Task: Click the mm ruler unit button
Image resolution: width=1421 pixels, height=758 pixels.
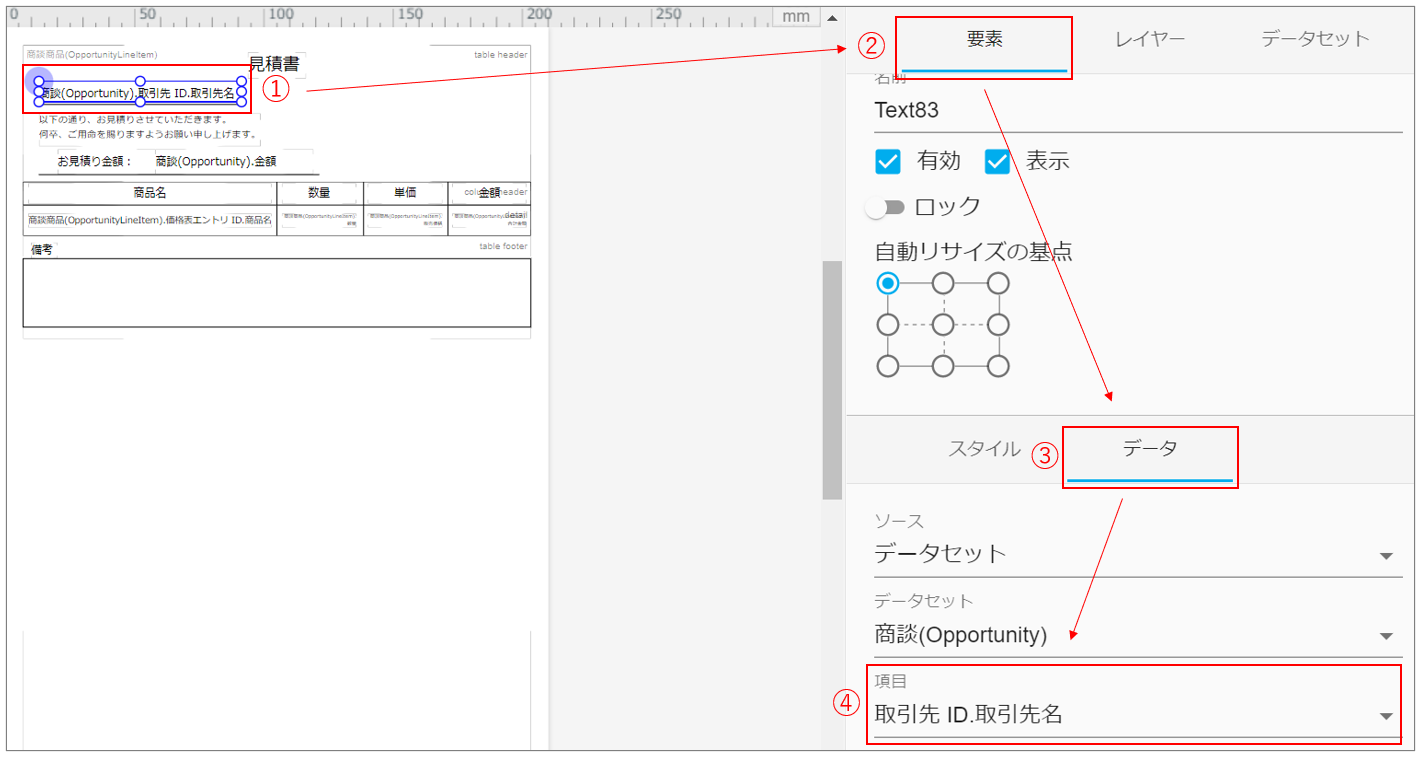Action: click(x=796, y=16)
